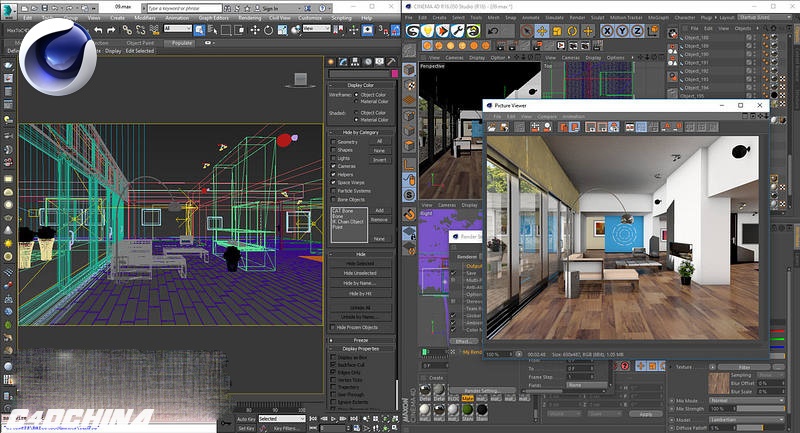The height and width of the screenshot is (433, 800).
Task: Click the light bulb icon in Cinema 4D toolbar
Action: coord(428,31)
